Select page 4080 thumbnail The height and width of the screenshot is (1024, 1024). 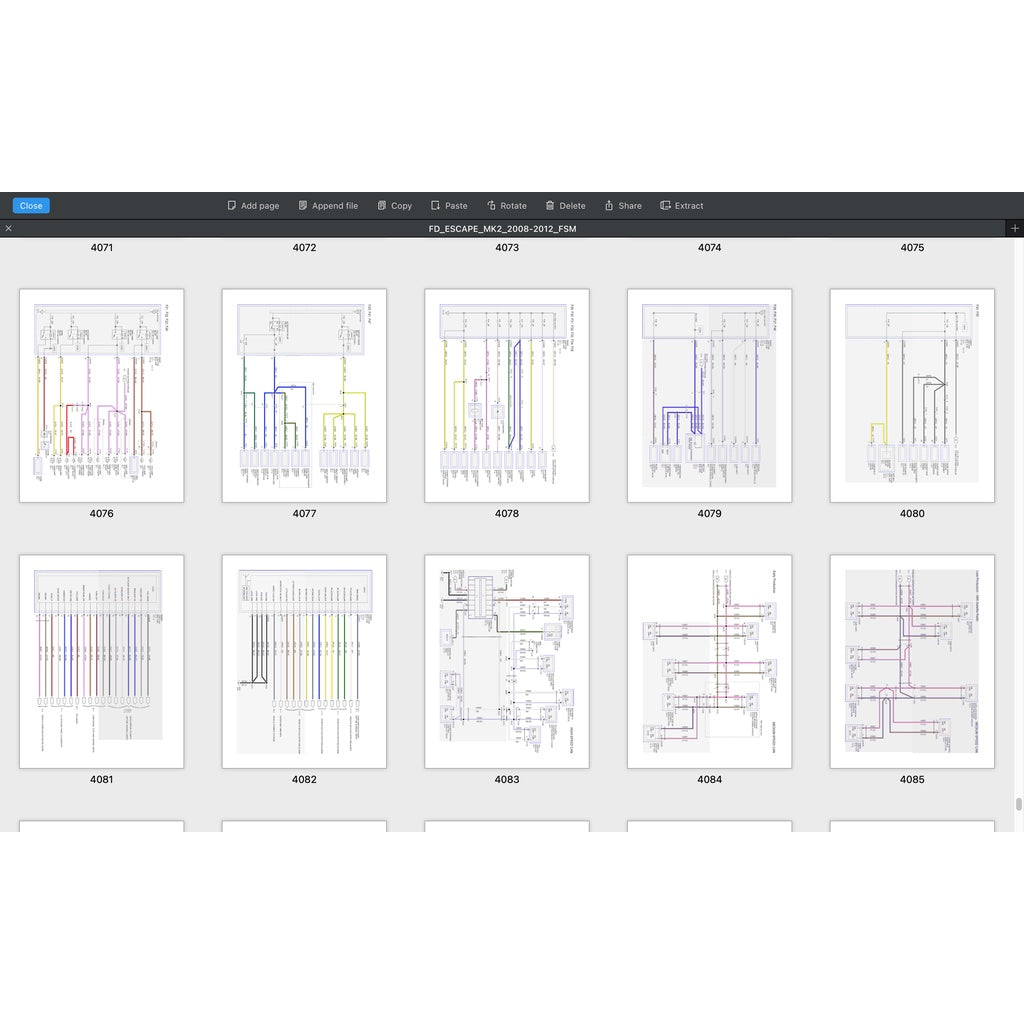coord(912,396)
